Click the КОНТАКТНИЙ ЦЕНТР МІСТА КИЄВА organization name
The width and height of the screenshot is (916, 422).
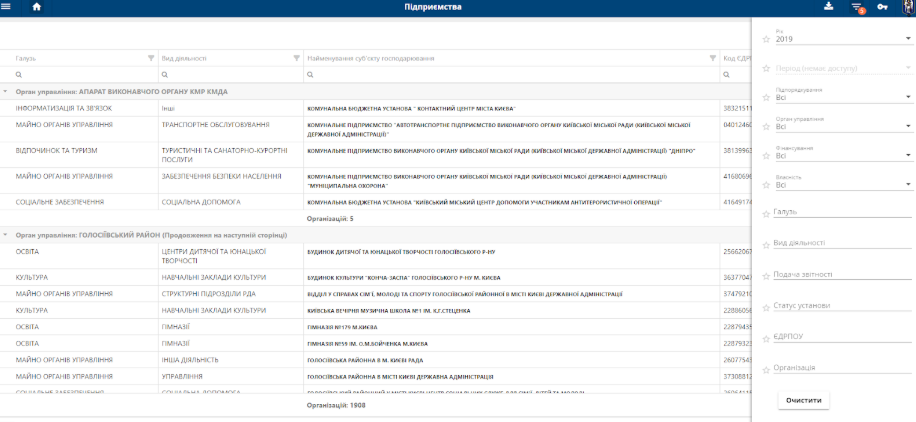(411, 109)
